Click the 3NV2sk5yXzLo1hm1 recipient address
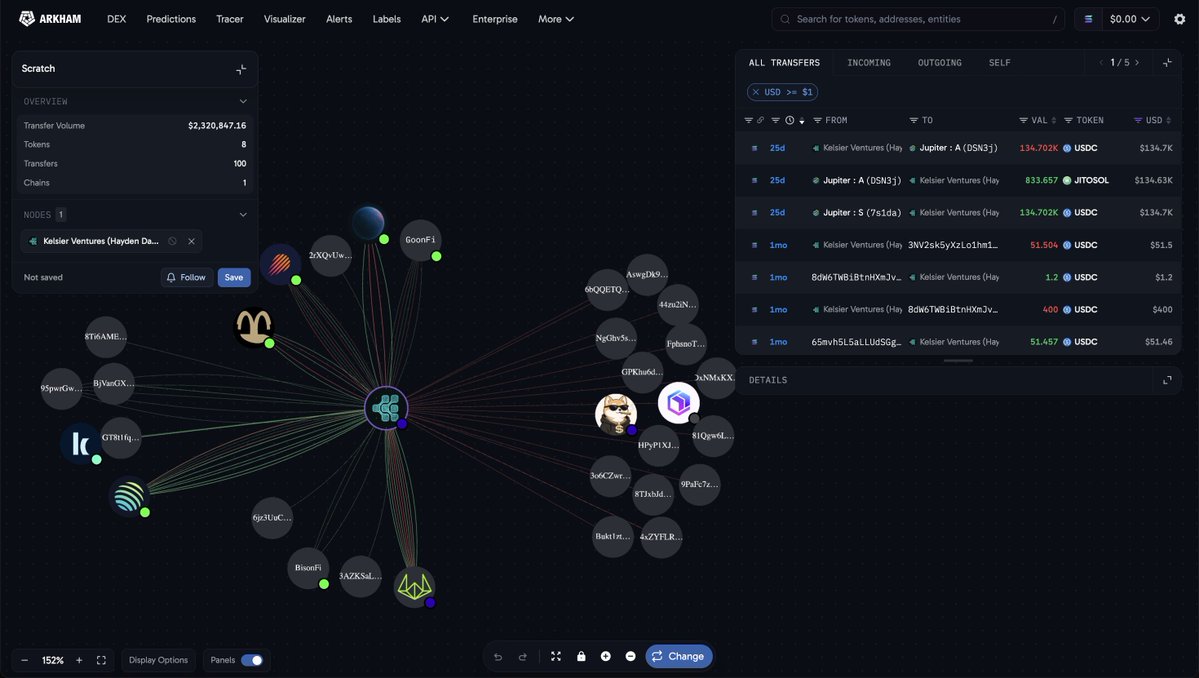Image resolution: width=1199 pixels, height=678 pixels. 953,245
